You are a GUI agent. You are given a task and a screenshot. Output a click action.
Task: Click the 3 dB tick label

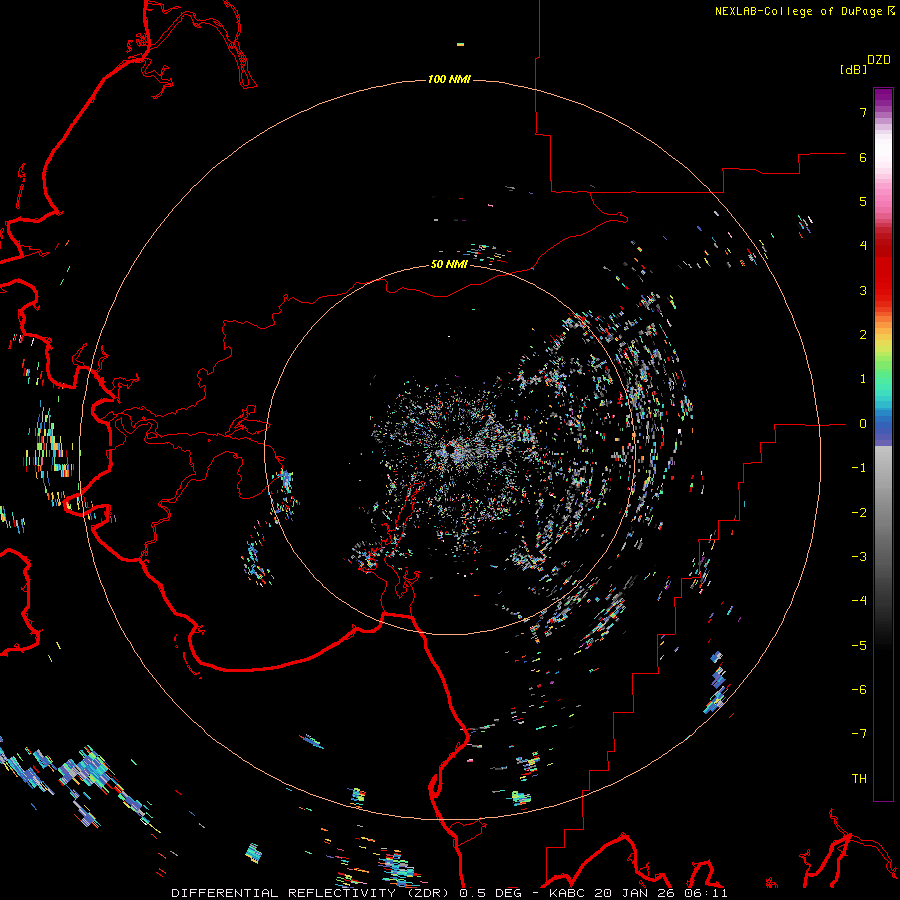click(x=863, y=290)
